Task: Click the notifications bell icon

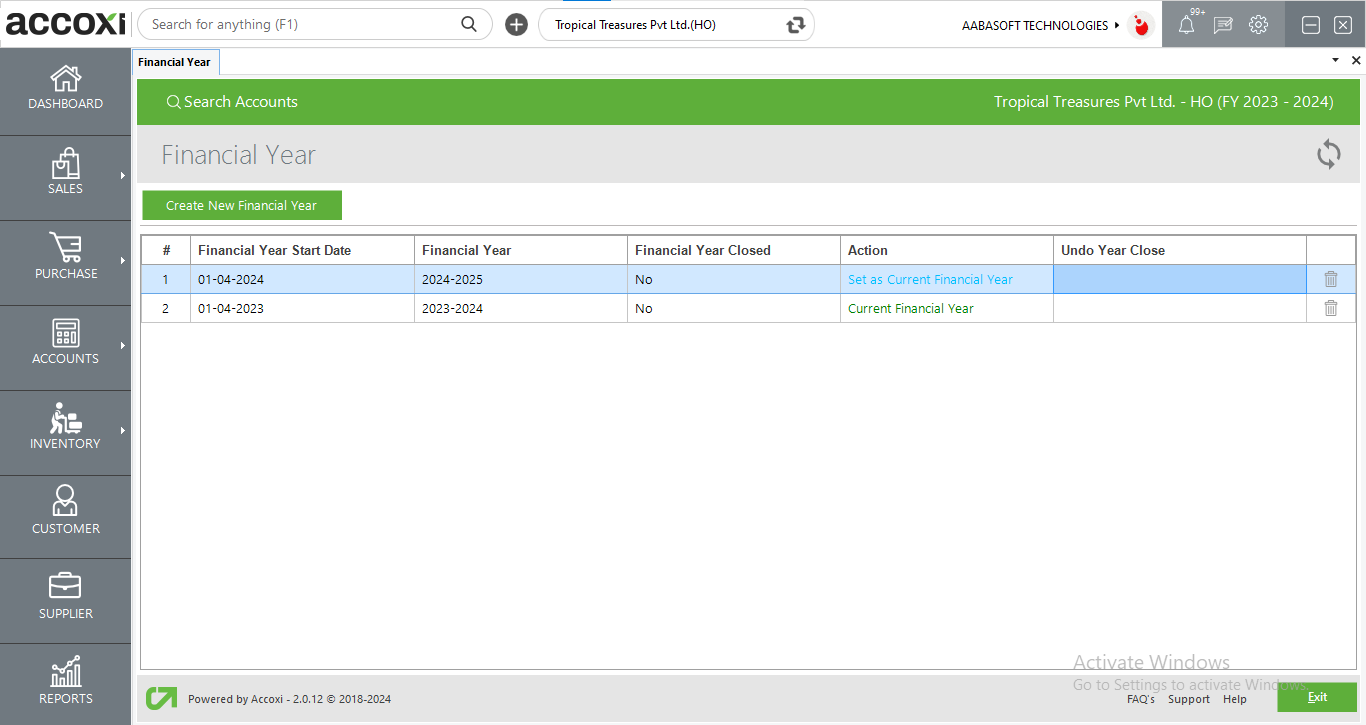Action: pos(1186,26)
